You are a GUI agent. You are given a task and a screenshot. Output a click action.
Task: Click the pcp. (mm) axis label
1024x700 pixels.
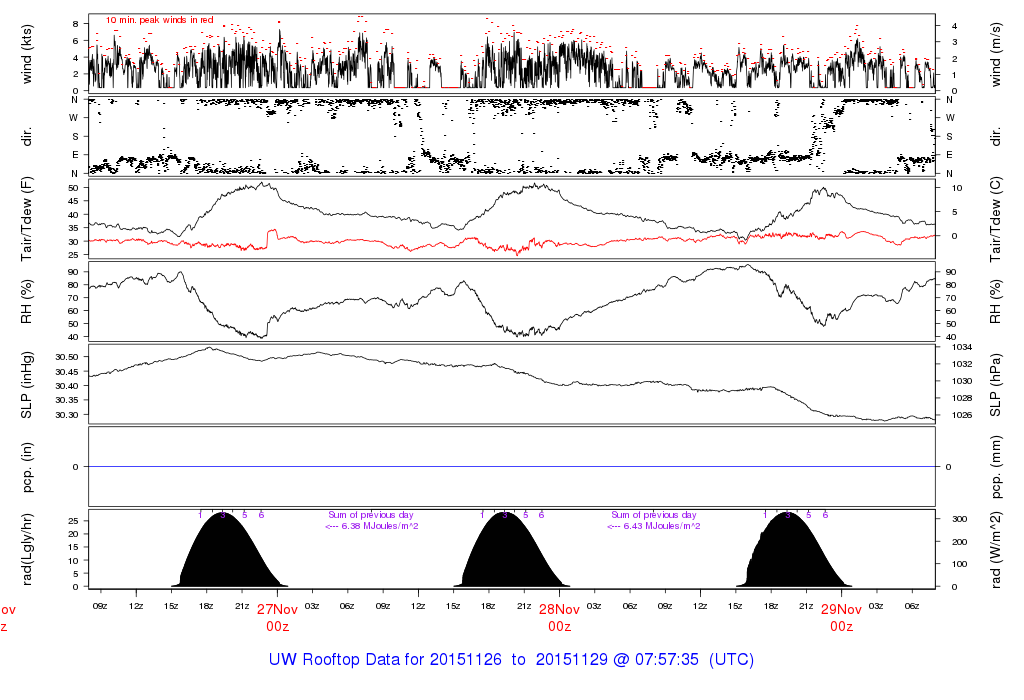[x=997, y=467]
